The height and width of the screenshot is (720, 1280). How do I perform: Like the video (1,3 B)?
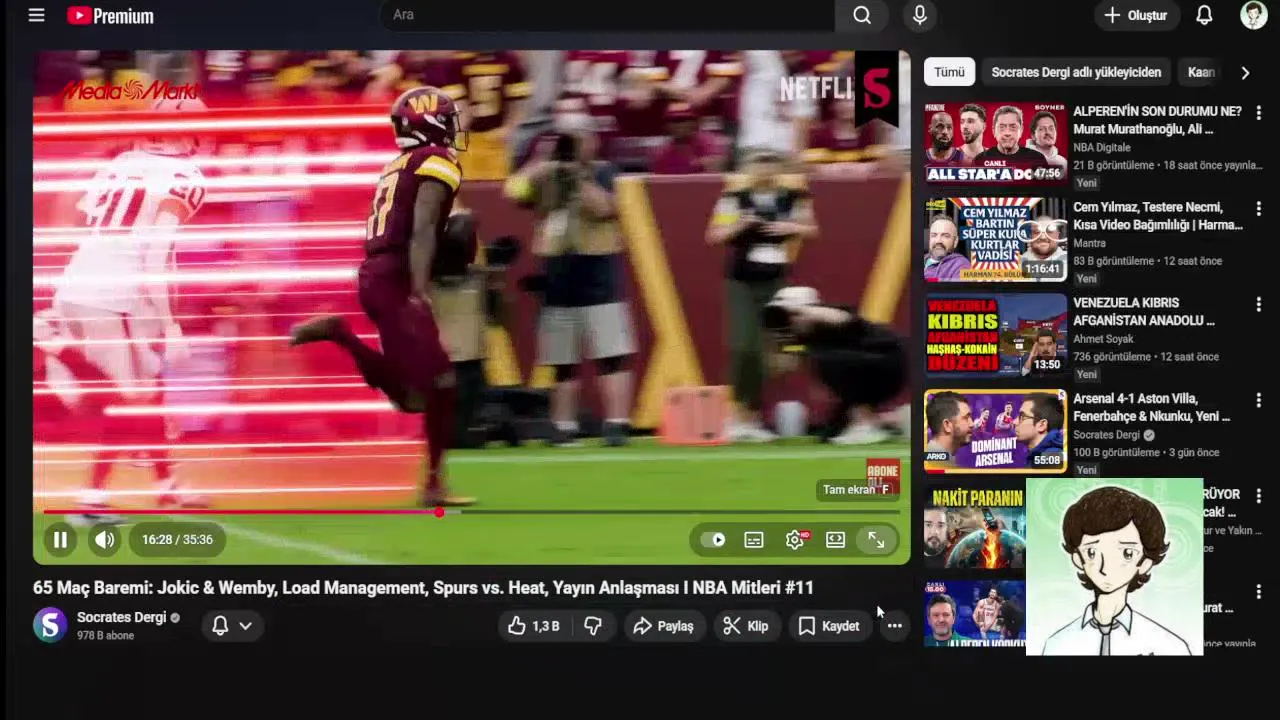click(534, 626)
